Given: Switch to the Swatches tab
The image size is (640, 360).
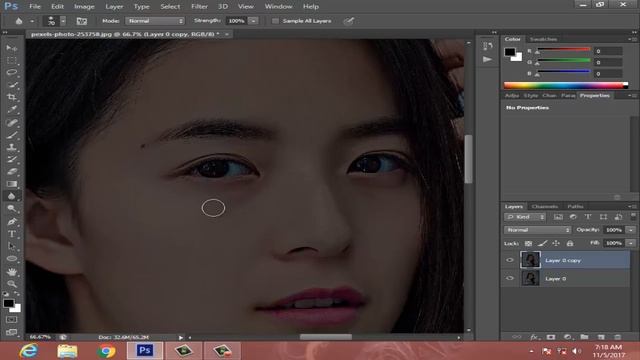Looking at the screenshot, I should pos(543,39).
